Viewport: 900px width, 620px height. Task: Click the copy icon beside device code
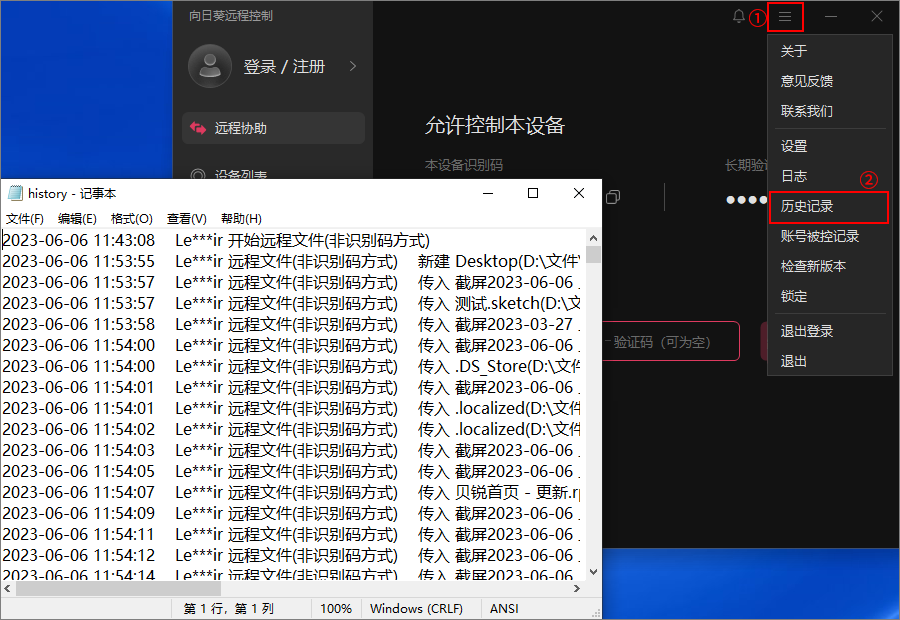pos(613,197)
